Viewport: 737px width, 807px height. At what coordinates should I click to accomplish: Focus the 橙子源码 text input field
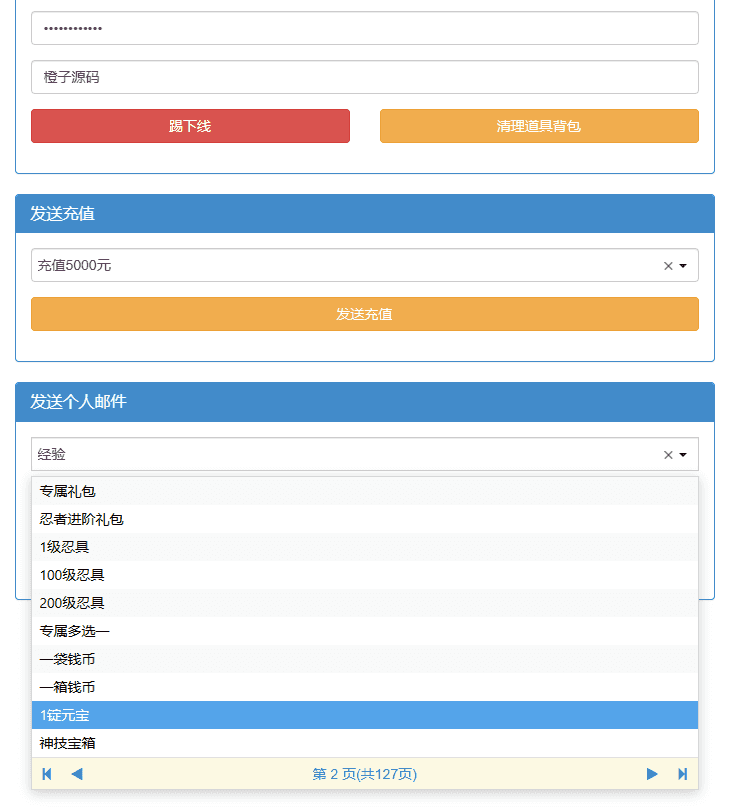click(364, 77)
